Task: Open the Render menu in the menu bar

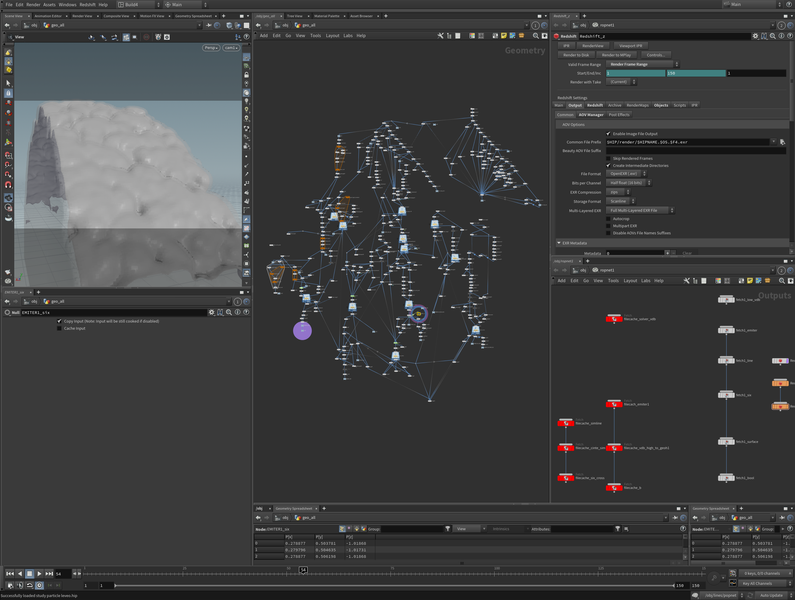Action: pyautogui.click(x=33, y=5)
